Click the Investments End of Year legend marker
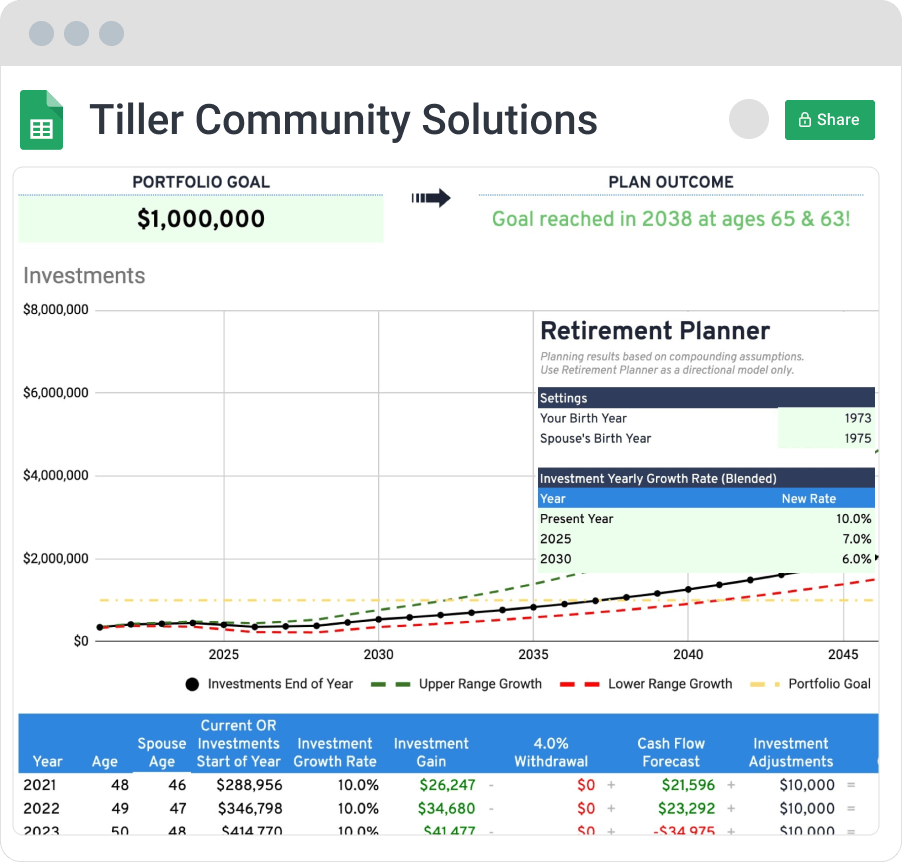The image size is (902, 862). point(192,684)
